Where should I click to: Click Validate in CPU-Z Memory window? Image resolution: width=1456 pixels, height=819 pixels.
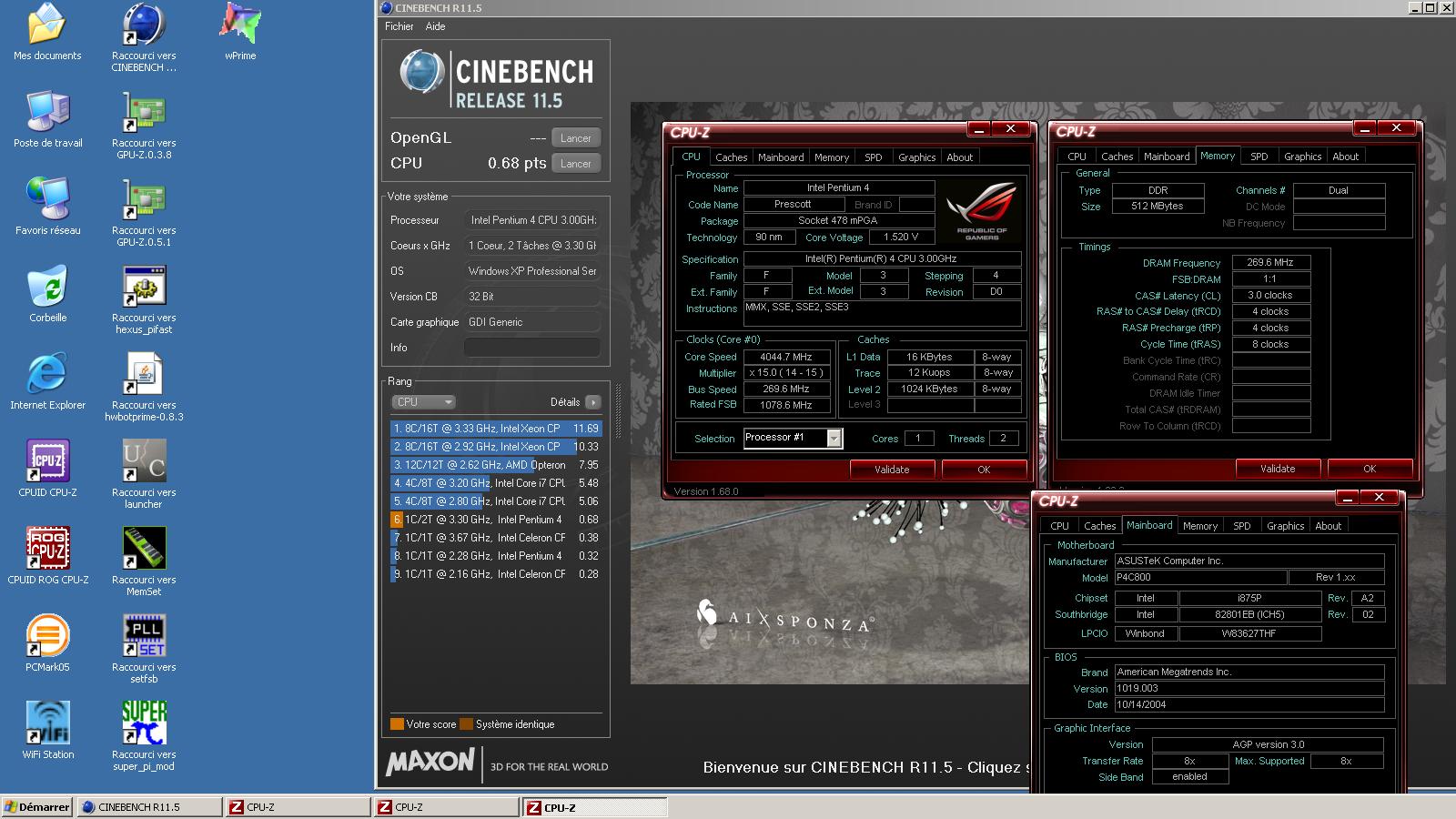coord(1278,469)
